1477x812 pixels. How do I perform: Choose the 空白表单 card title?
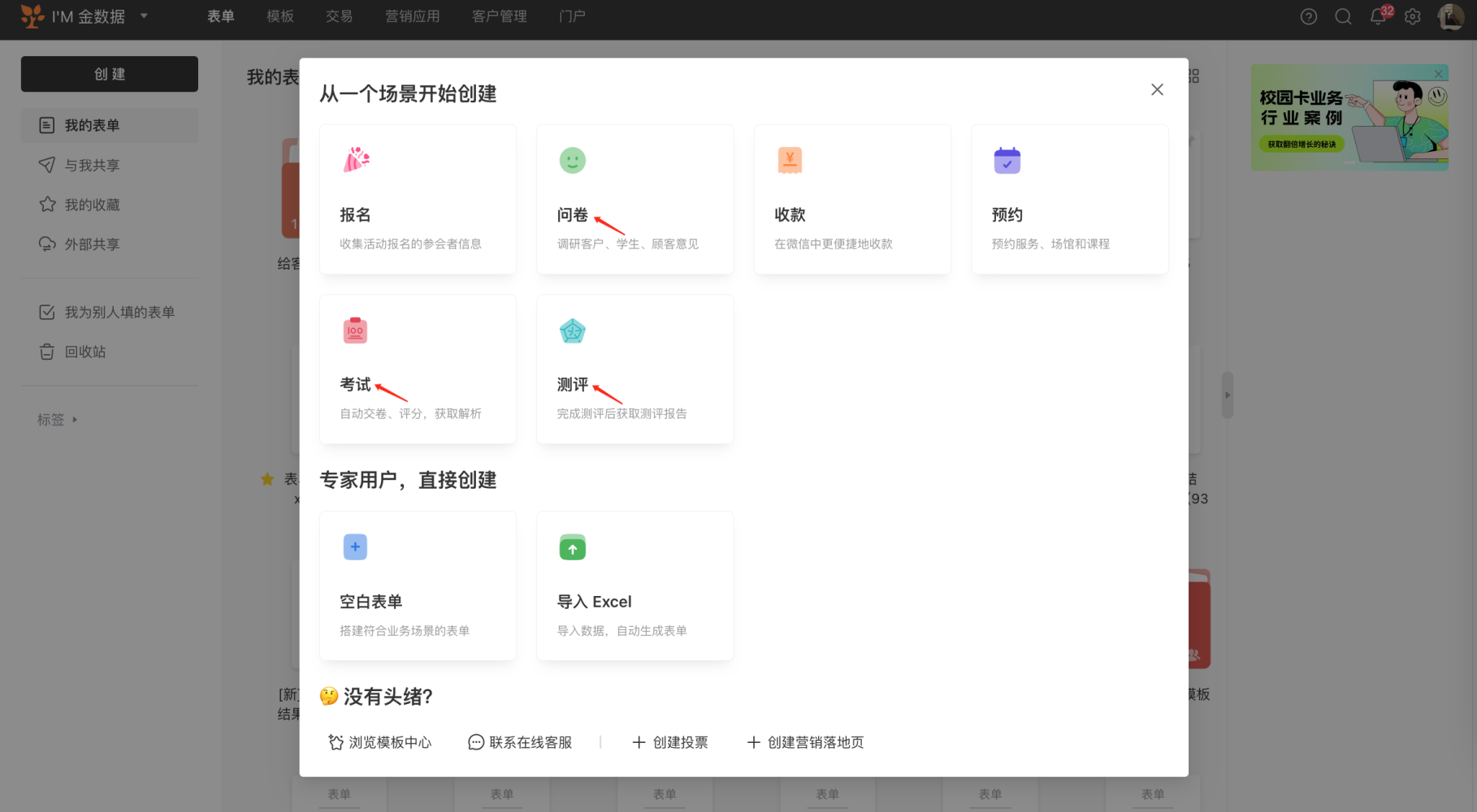tap(371, 602)
